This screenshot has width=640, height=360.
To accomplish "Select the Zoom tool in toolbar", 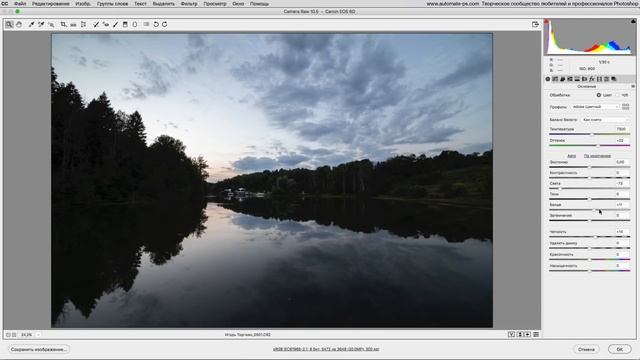I will click(x=9, y=24).
